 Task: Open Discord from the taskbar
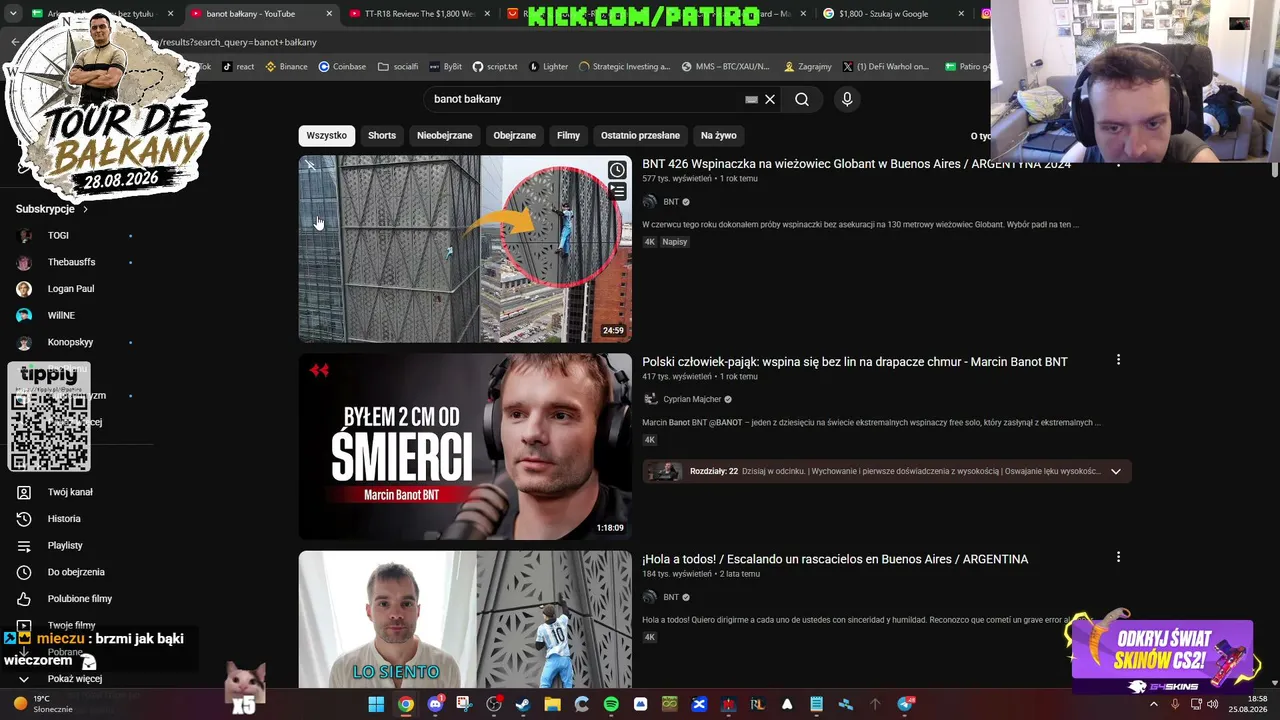point(435,704)
